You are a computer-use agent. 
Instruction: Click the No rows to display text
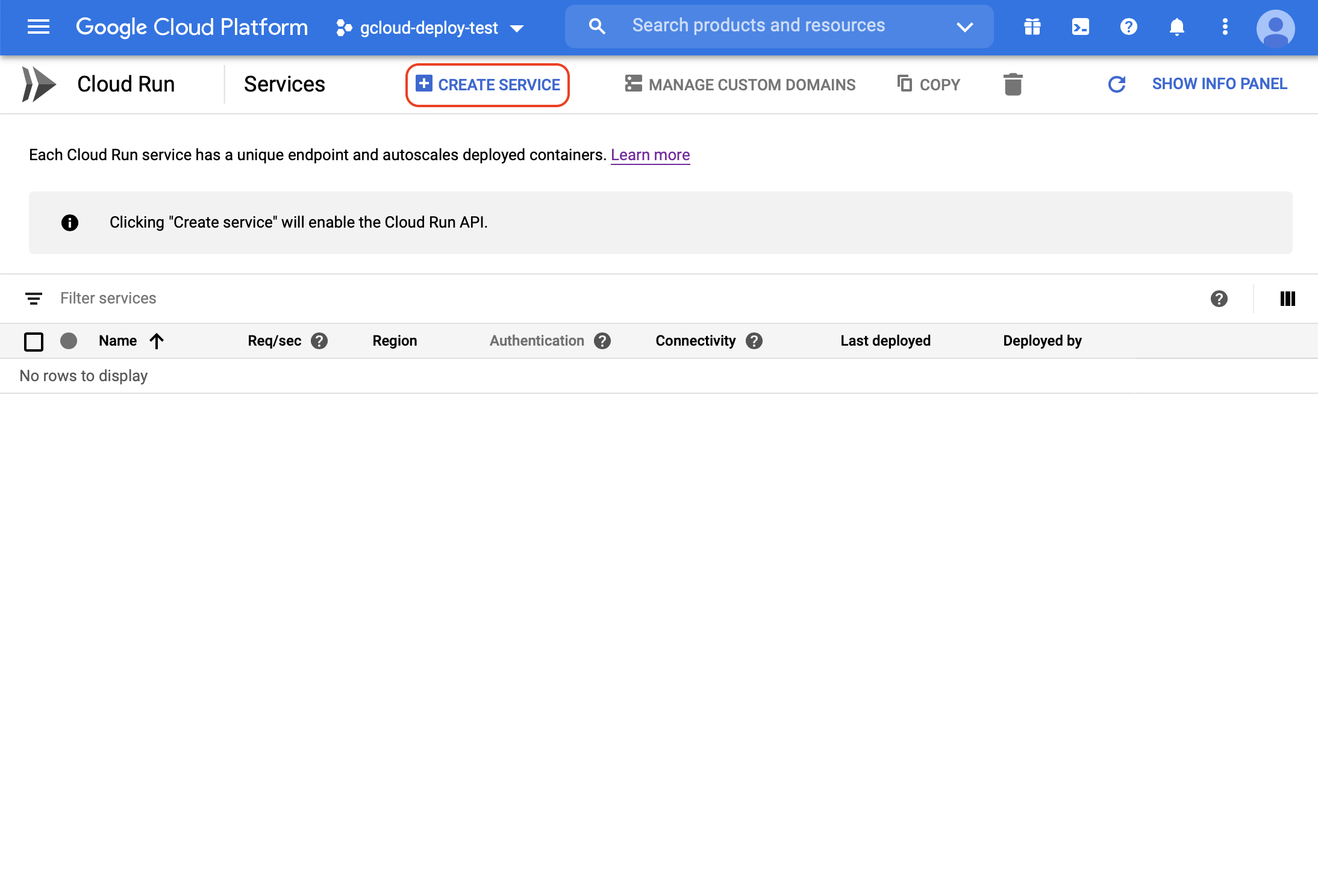[x=84, y=376]
